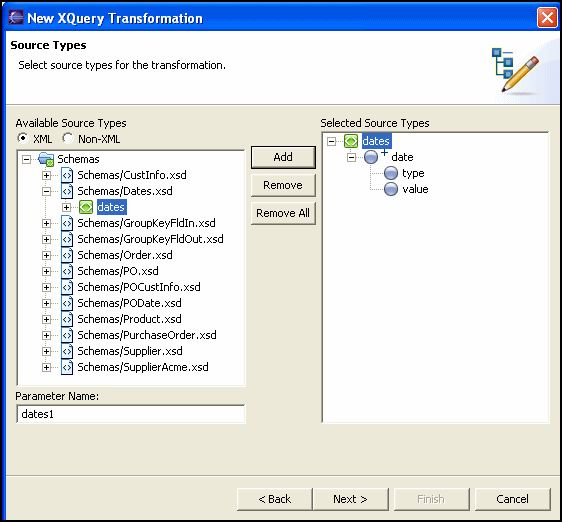Expand the dates element under Dates.xsd
The height and width of the screenshot is (522, 562).
66,207
